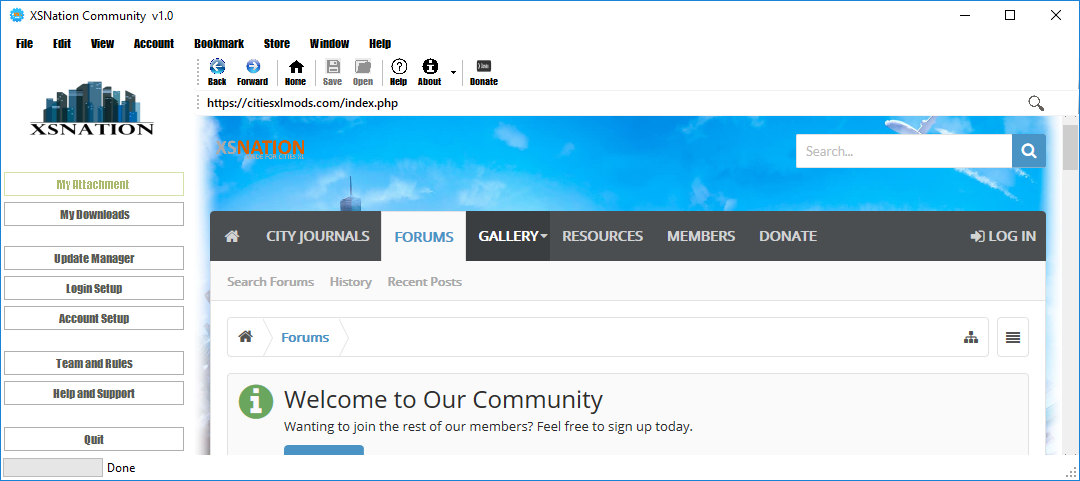Open the Recent Posts link

[x=424, y=281]
